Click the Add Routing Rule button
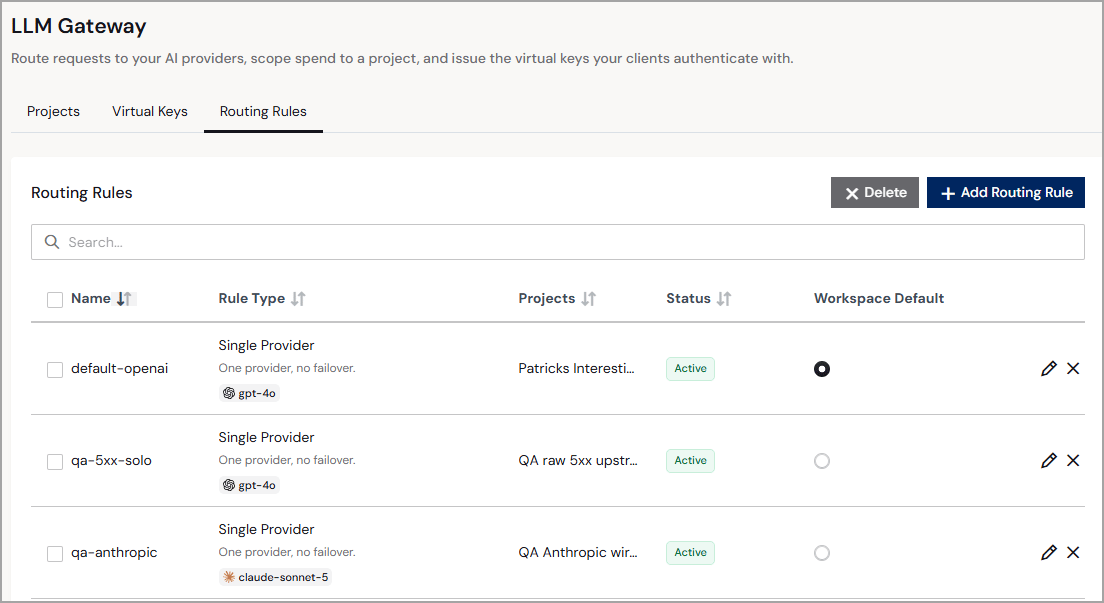Image resolution: width=1104 pixels, height=603 pixels. tap(1005, 192)
